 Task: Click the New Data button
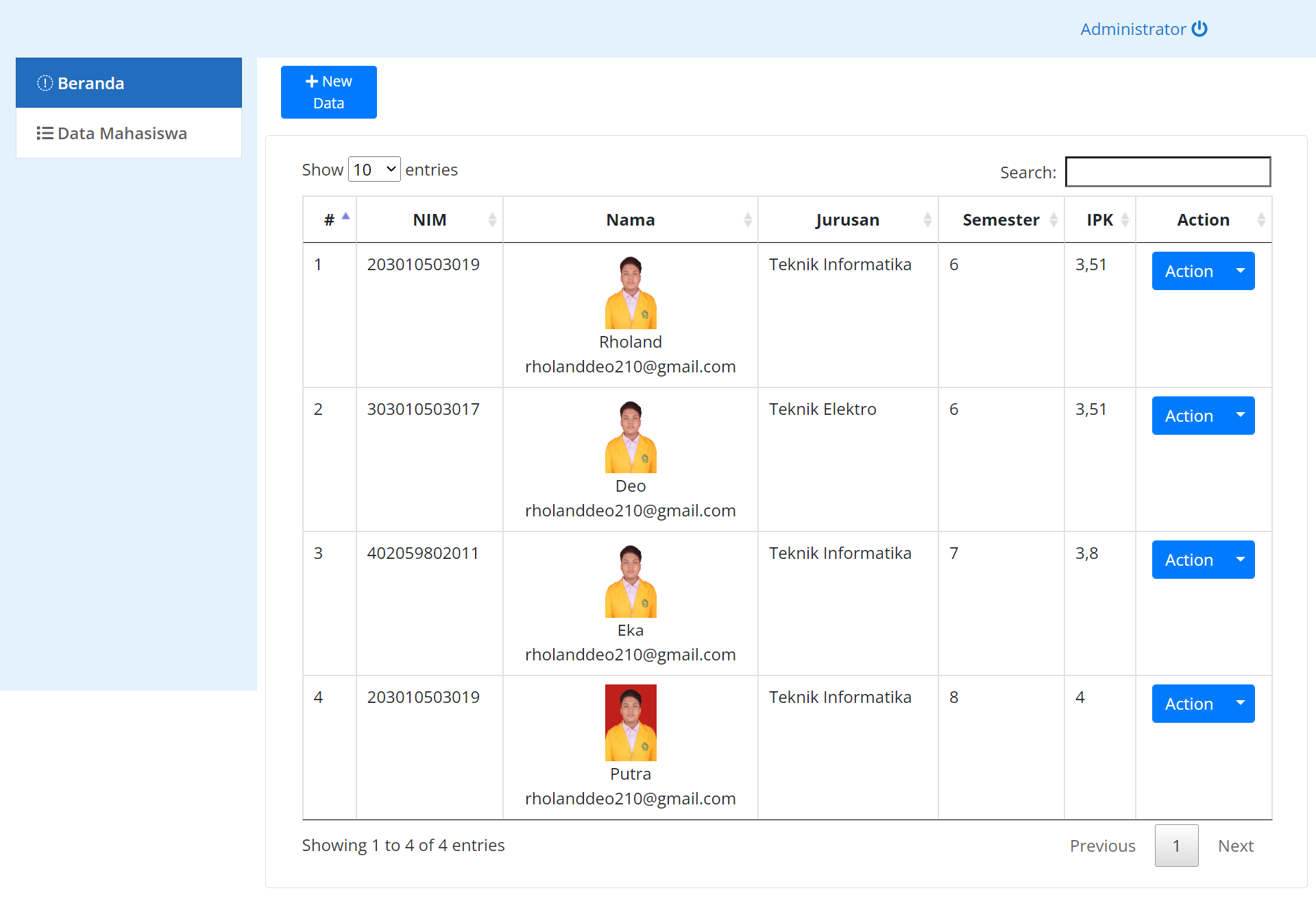coord(328,92)
